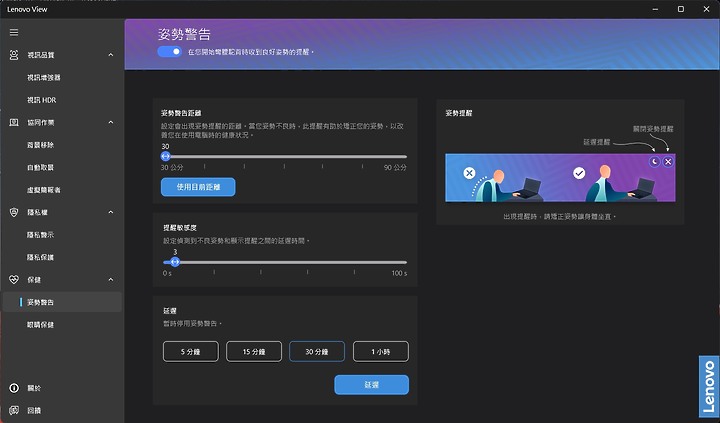Open the 回饋 feedback icon
The width and height of the screenshot is (720, 423).
tap(14, 410)
